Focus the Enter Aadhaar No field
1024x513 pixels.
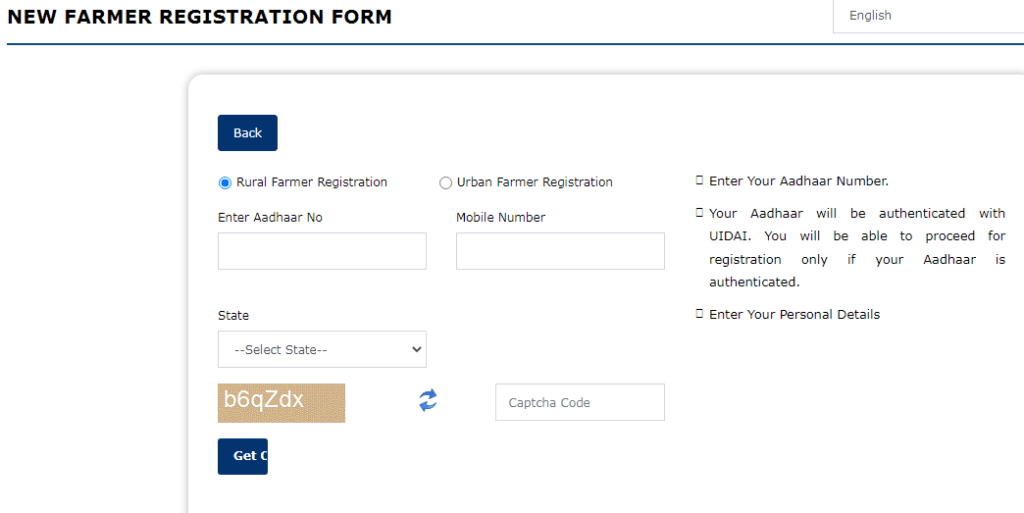(x=322, y=251)
